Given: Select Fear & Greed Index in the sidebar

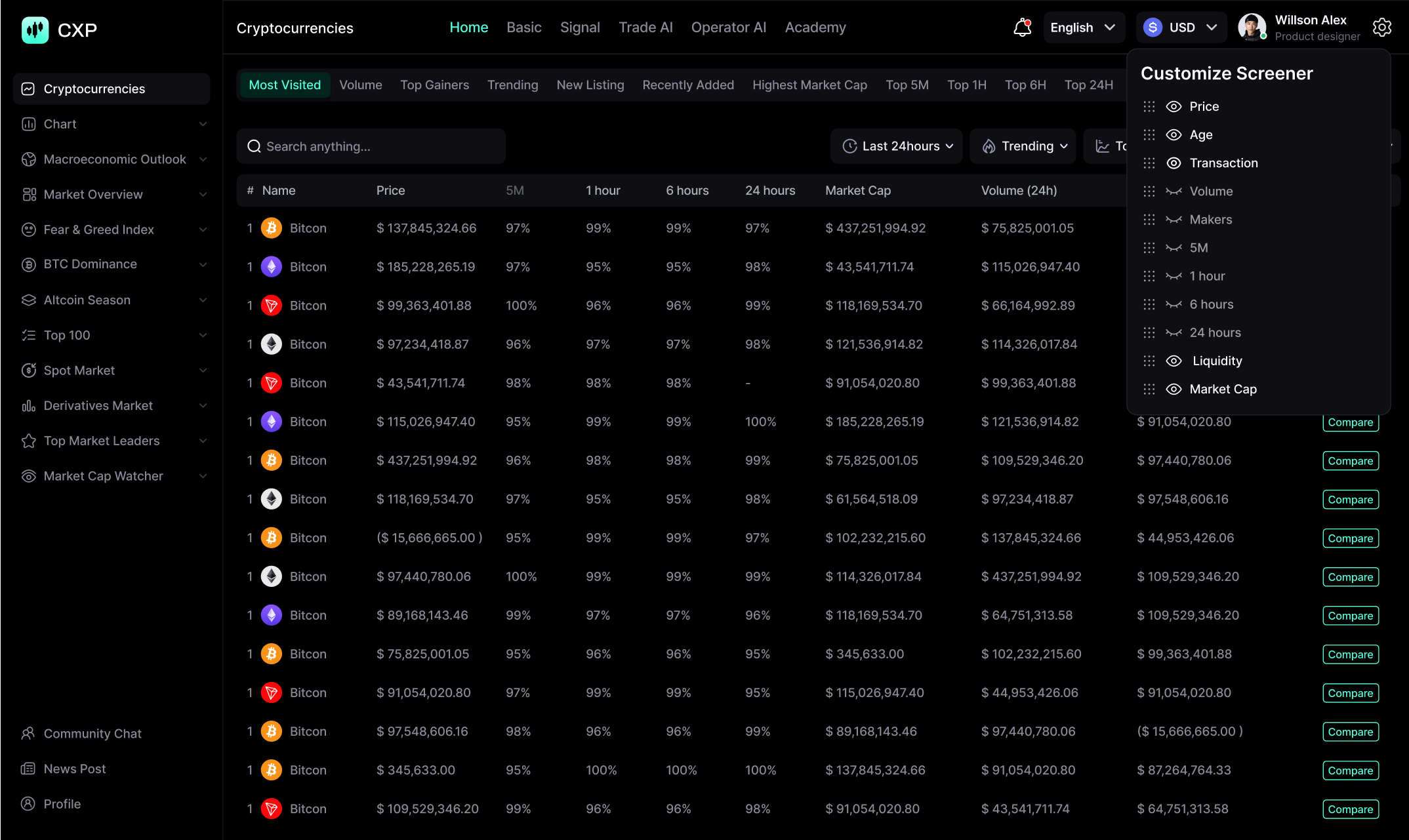Looking at the screenshot, I should (98, 229).
